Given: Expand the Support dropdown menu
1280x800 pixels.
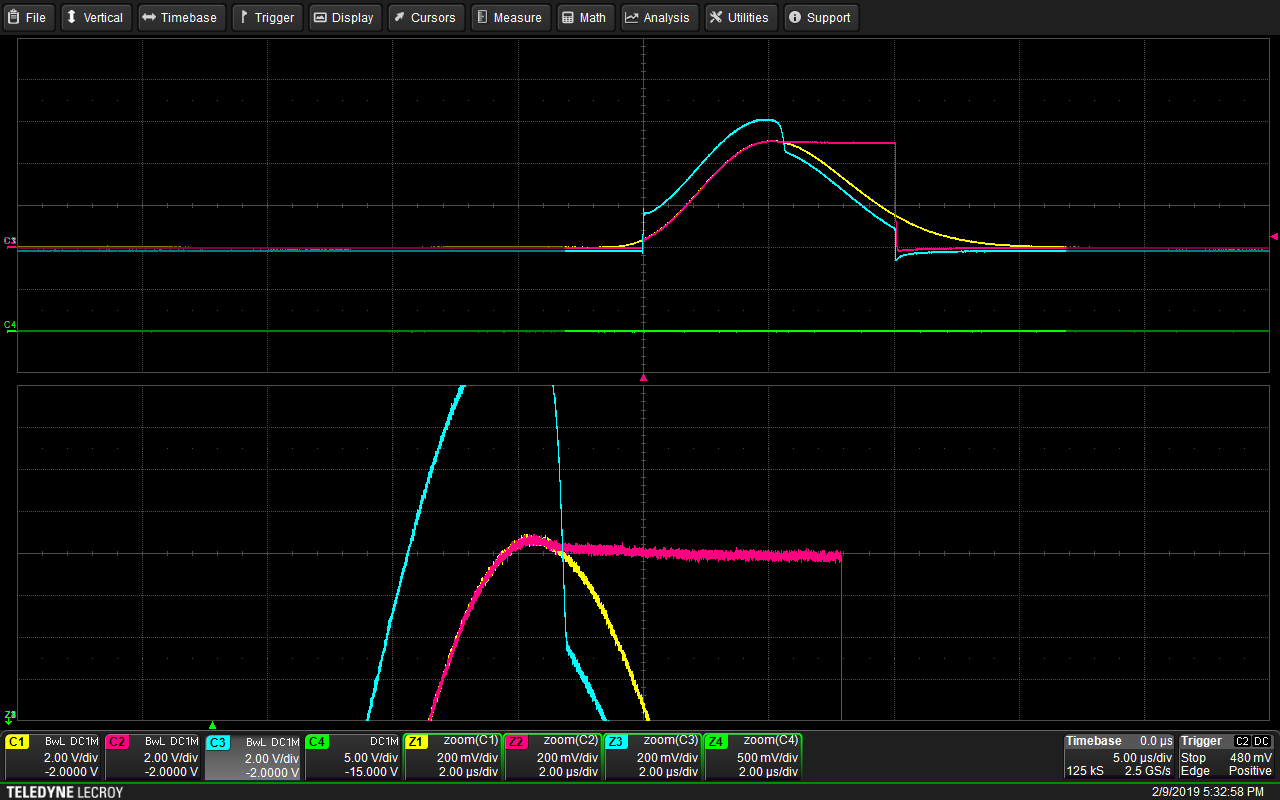Looking at the screenshot, I should click(x=820, y=17).
